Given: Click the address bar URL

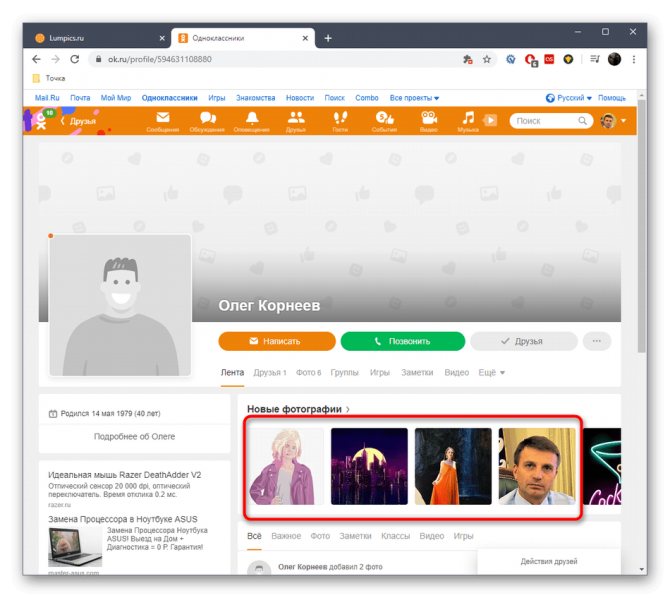Looking at the screenshot, I should point(159,59).
